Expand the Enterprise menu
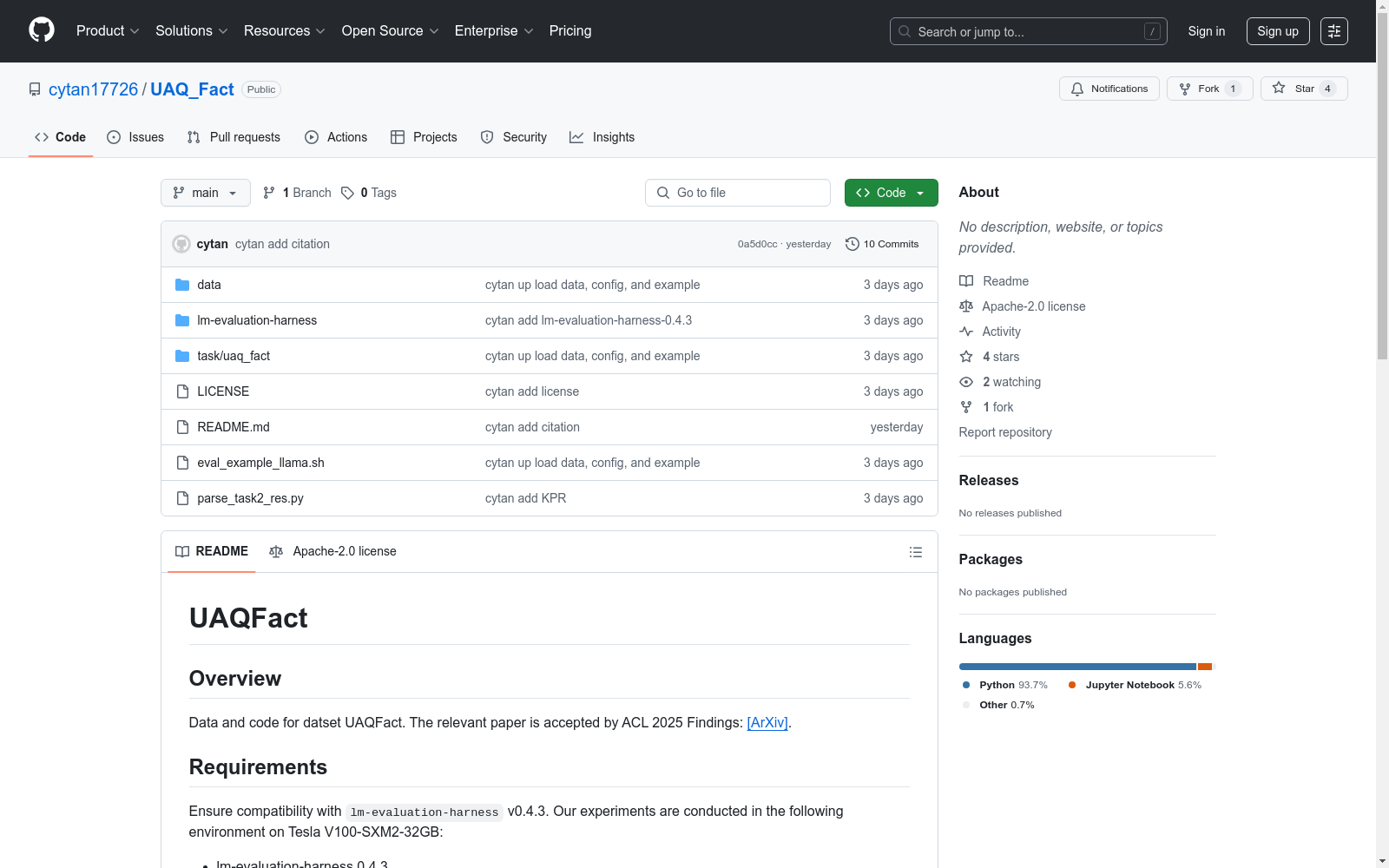Image resolution: width=1389 pixels, height=868 pixels. (x=494, y=31)
